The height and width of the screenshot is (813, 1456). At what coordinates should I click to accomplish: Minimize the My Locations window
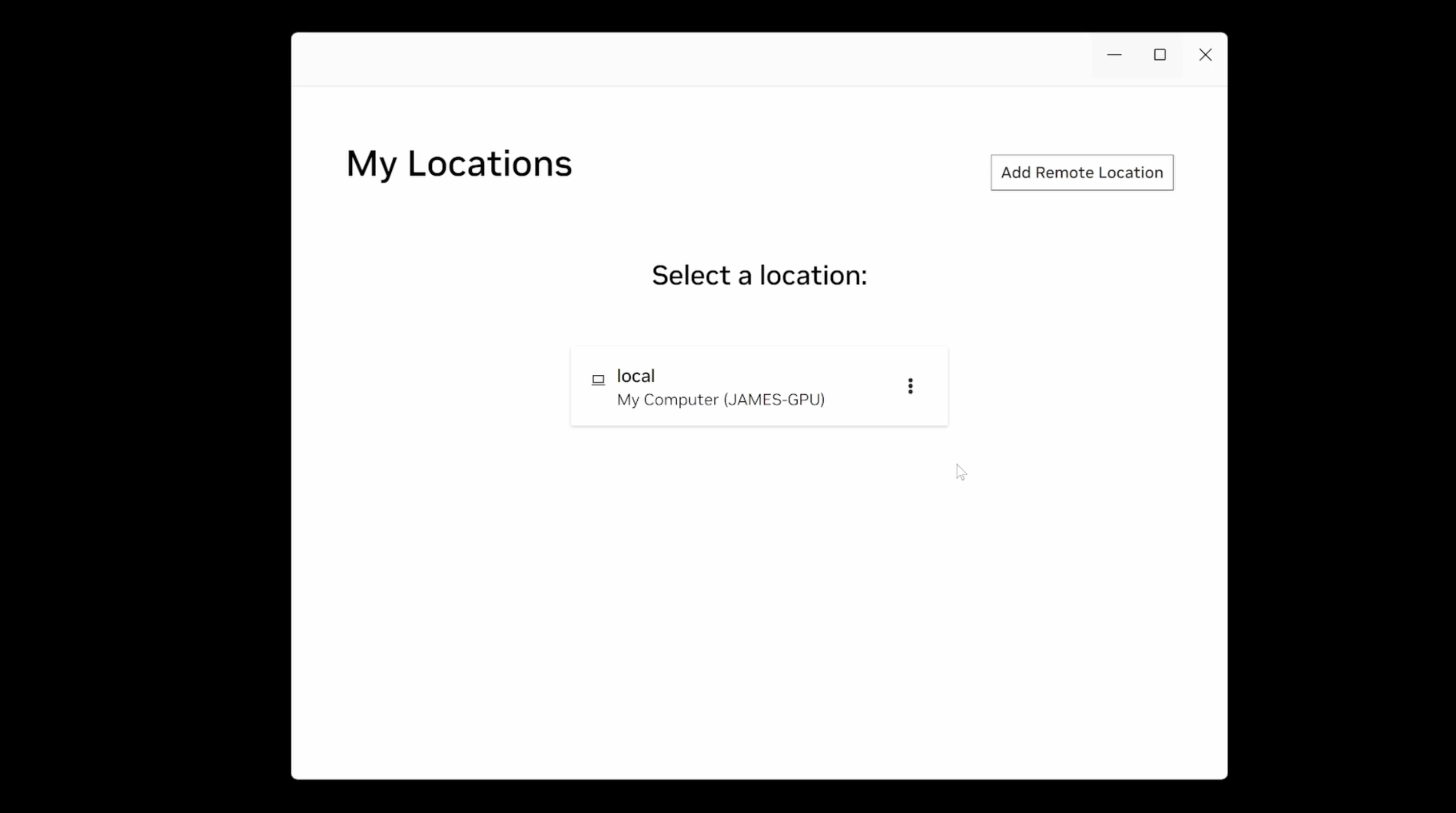1114,55
